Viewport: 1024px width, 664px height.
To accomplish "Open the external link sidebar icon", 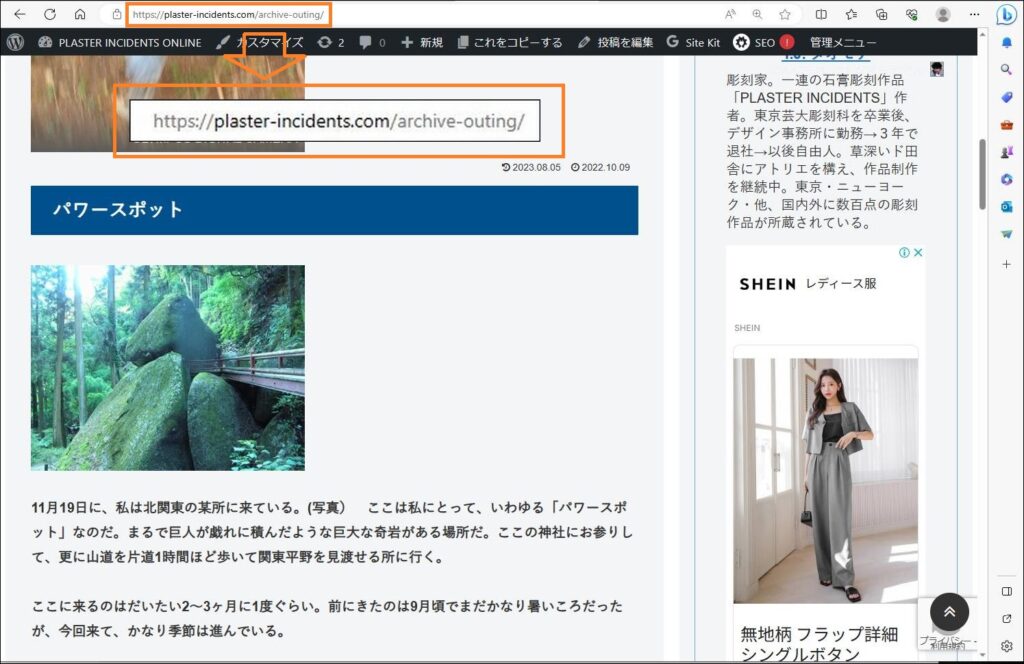I will click(x=1006, y=618).
